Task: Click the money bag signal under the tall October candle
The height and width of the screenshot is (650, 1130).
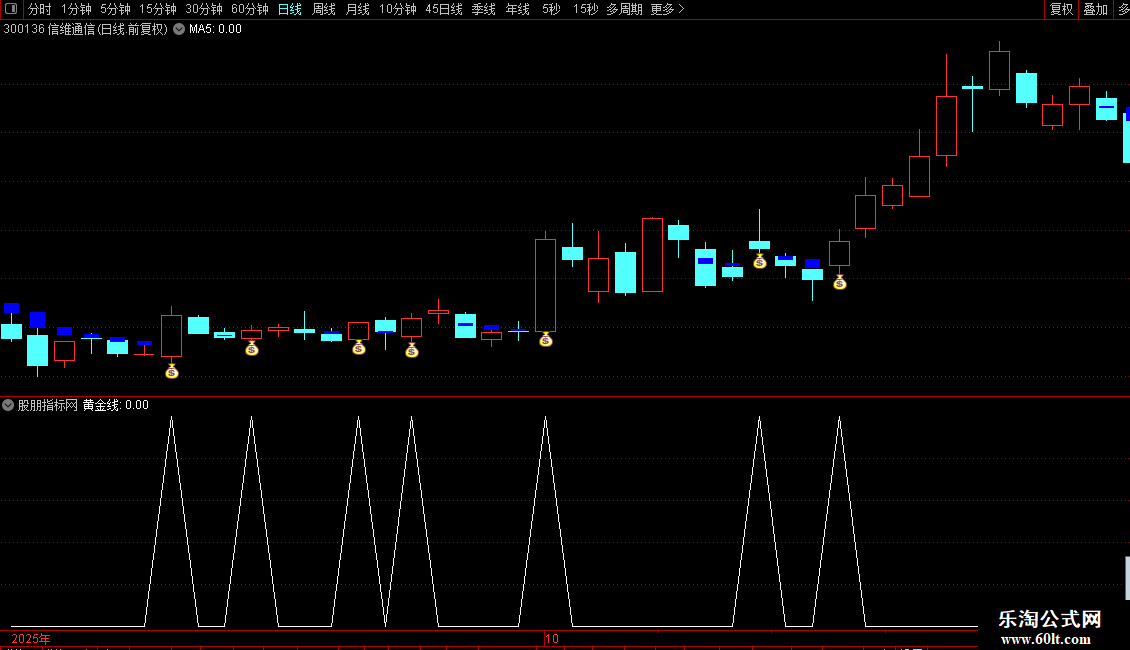Action: click(x=546, y=339)
